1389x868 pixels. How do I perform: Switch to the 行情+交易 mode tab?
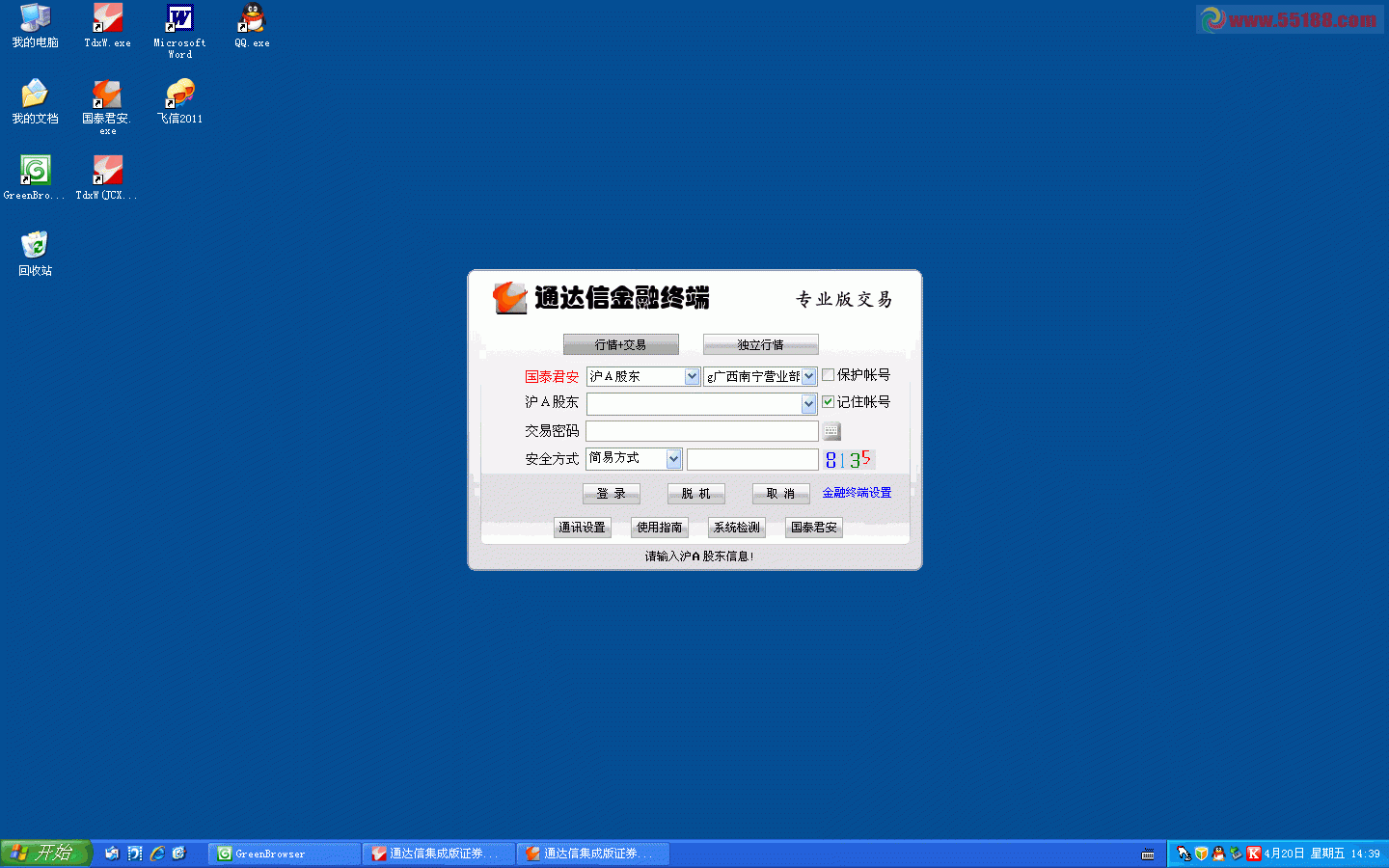(x=621, y=344)
